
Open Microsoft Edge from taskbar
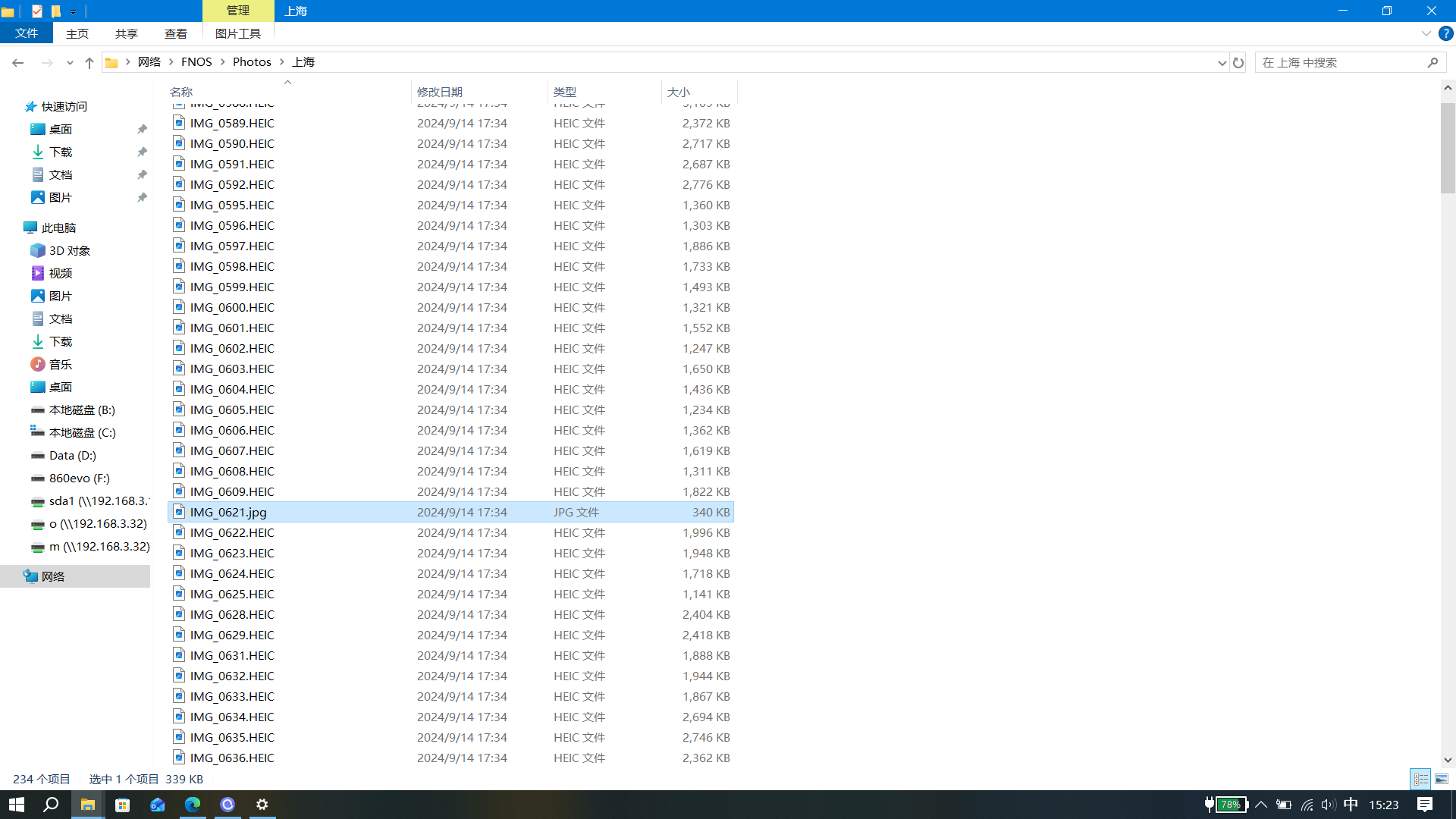point(193,805)
